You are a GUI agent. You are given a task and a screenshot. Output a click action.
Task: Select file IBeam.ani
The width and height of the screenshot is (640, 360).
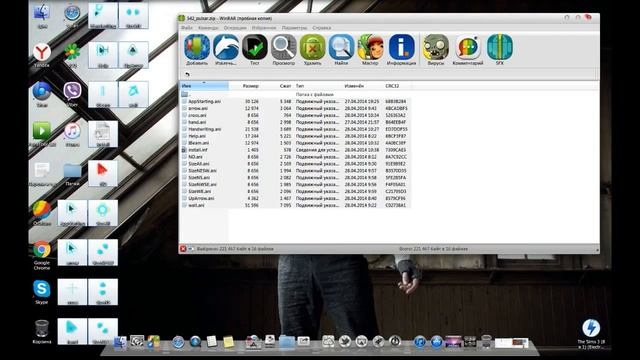pos(296,143)
